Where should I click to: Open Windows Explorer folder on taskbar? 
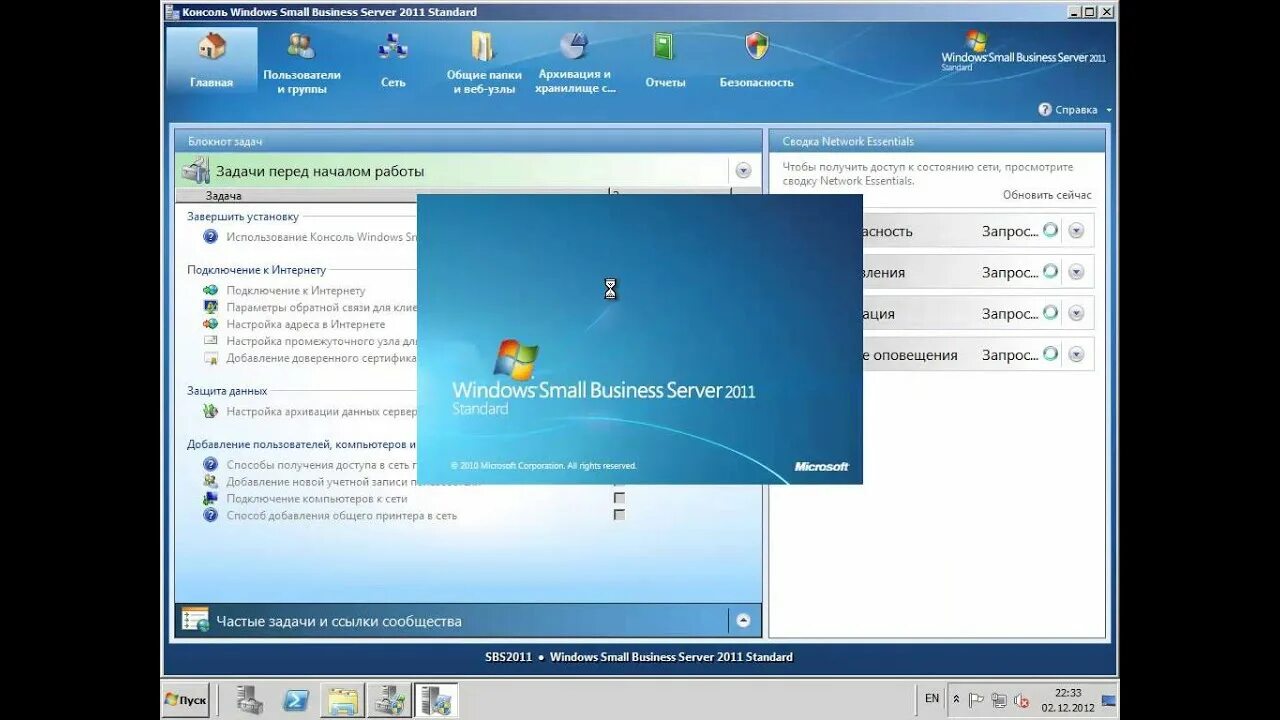point(343,700)
